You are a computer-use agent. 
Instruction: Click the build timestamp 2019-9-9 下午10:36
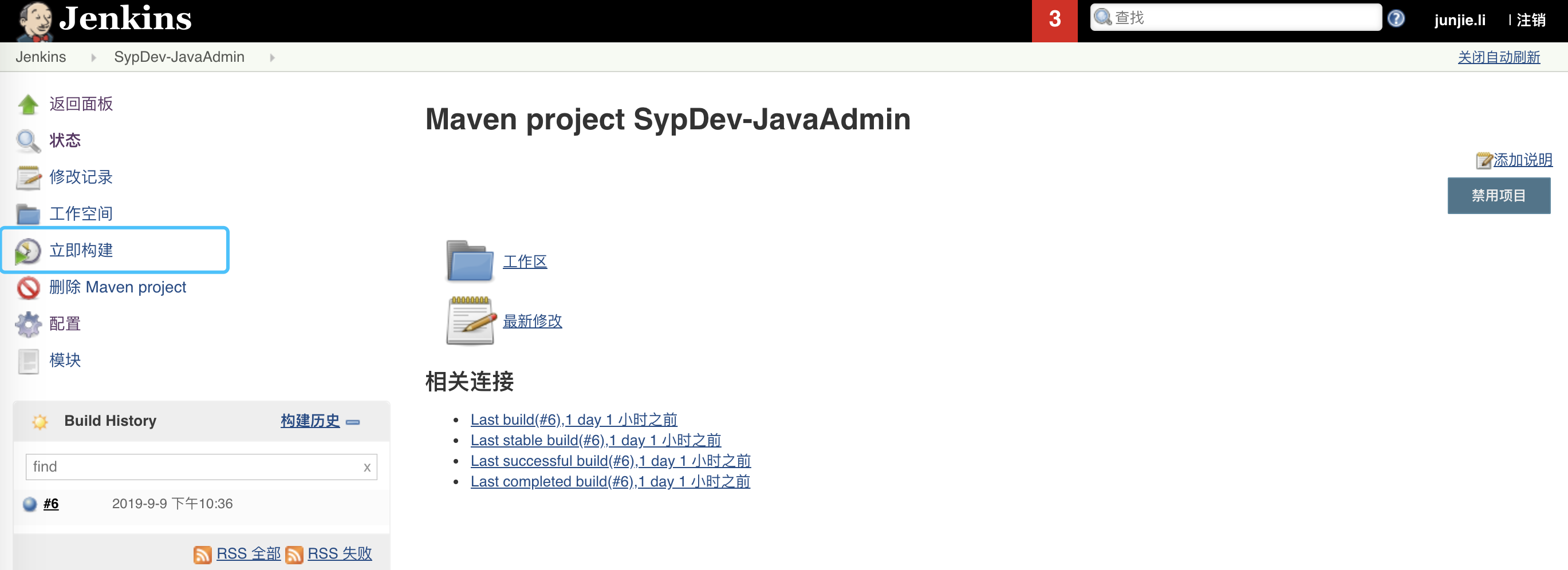tap(172, 504)
